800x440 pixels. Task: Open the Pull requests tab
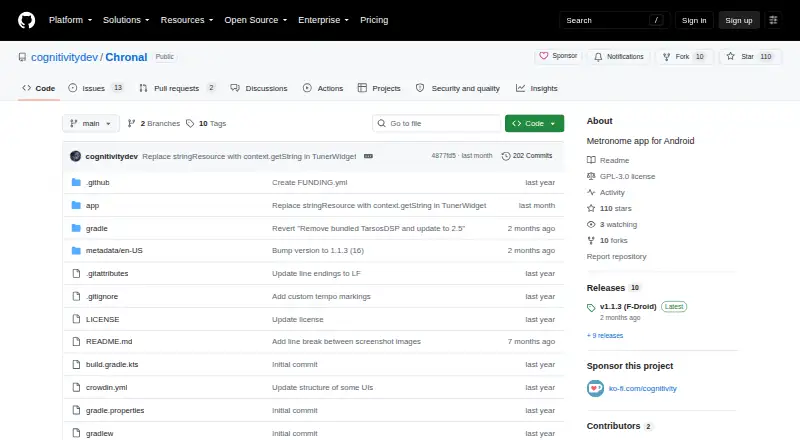(x=177, y=88)
